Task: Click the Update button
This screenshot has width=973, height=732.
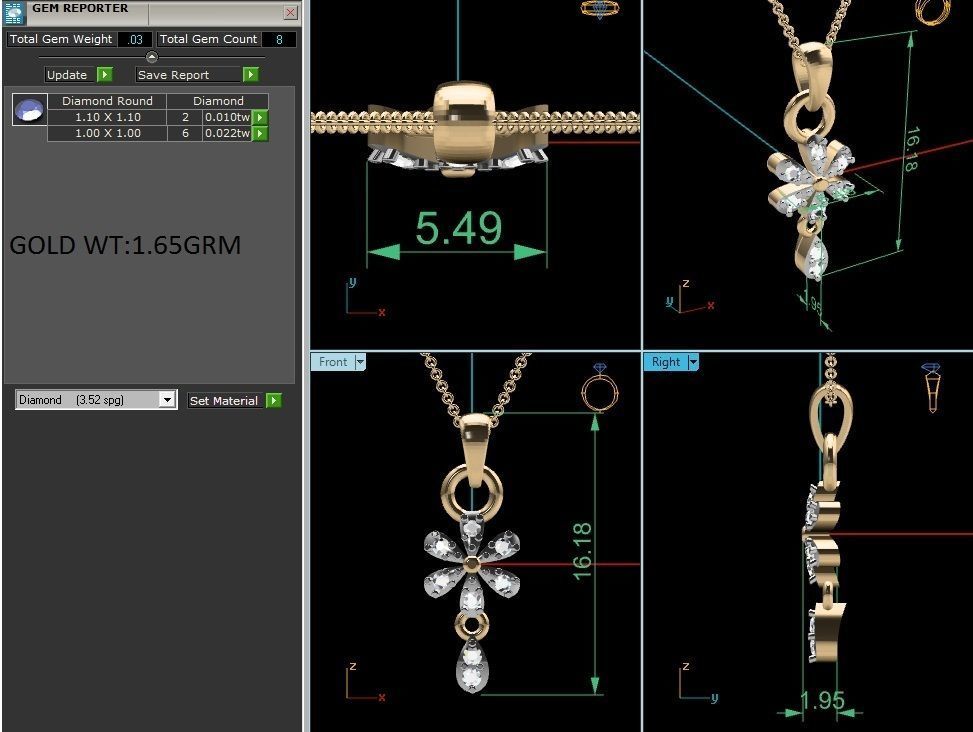Action: pyautogui.click(x=70, y=74)
